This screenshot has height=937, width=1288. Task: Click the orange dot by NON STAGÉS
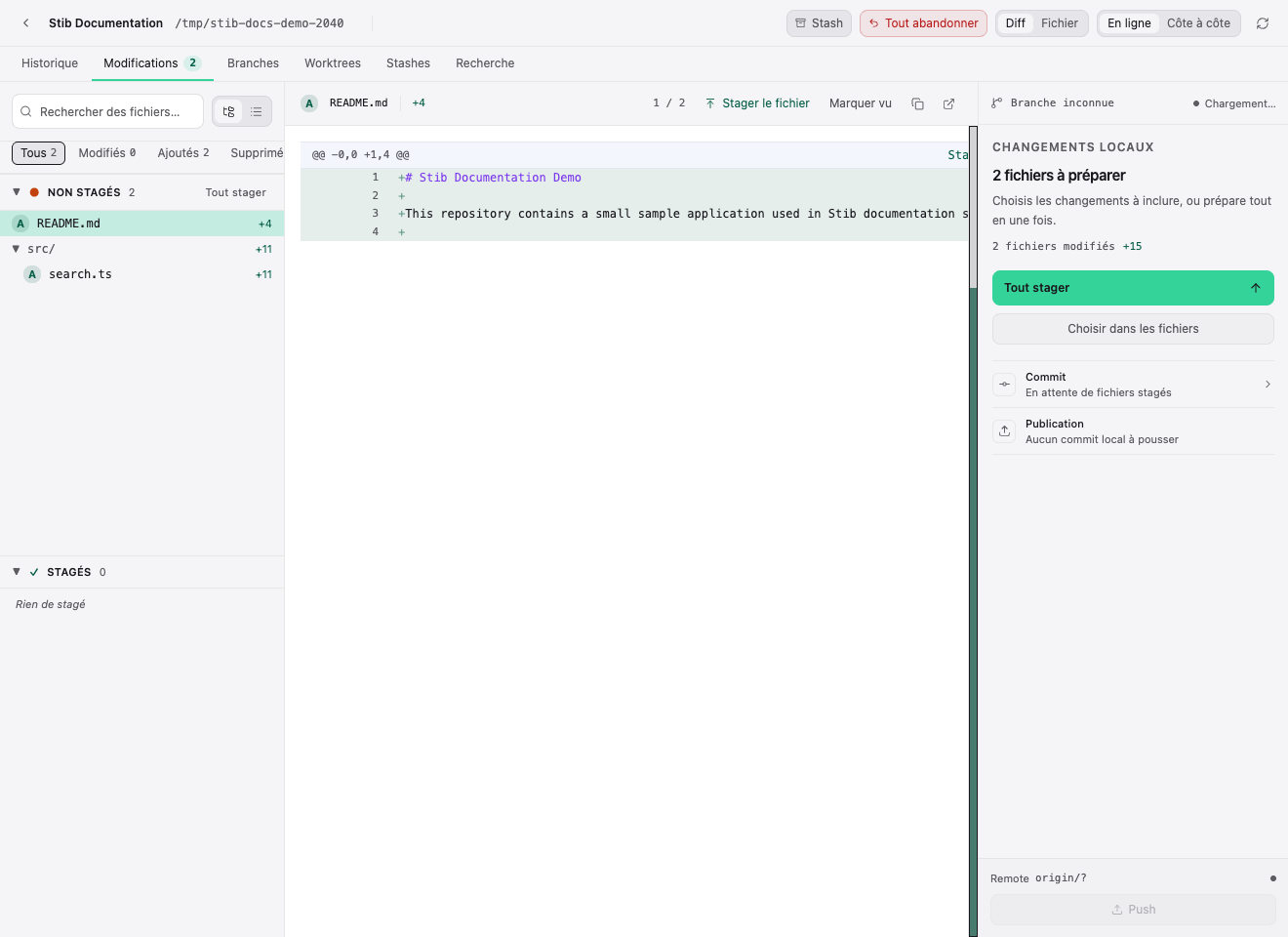(x=34, y=193)
